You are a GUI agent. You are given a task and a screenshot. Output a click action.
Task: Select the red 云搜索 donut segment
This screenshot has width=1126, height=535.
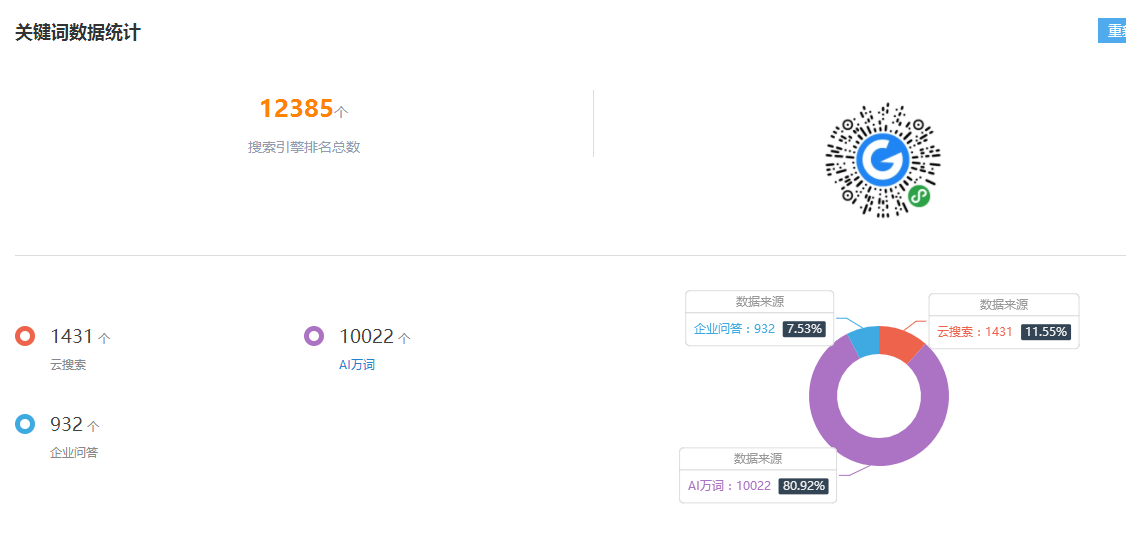point(901,343)
